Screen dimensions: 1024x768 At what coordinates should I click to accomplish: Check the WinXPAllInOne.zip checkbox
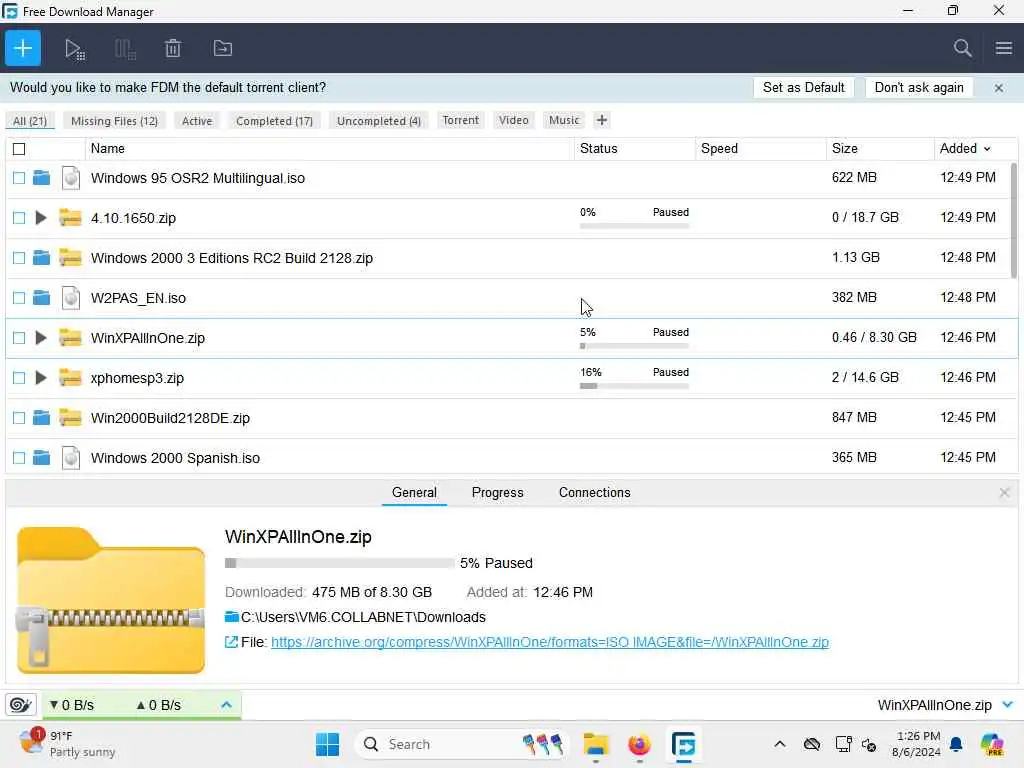pyautogui.click(x=19, y=338)
